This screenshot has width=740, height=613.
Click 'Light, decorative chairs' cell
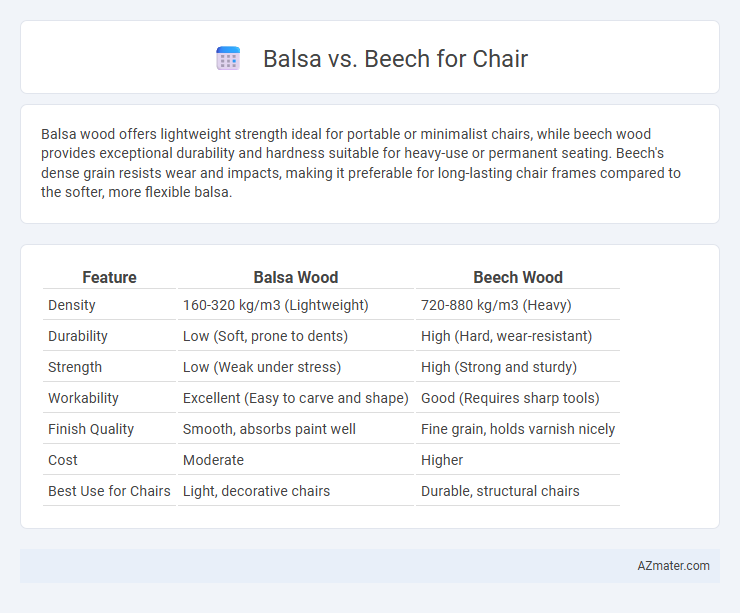point(296,491)
